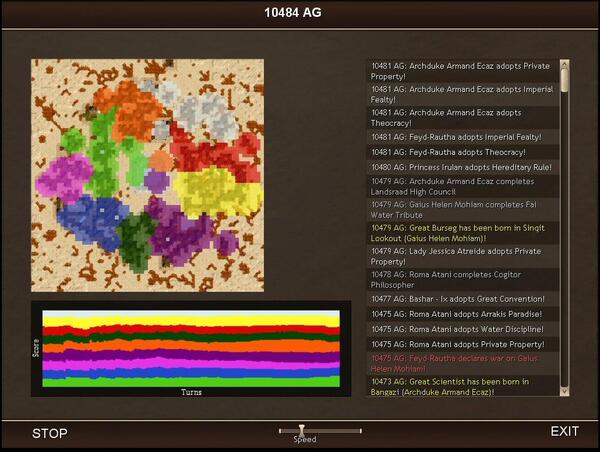
Task: Select 'Archduke Armand Ecaz adopts Theocracy' entry
Action: (463, 118)
